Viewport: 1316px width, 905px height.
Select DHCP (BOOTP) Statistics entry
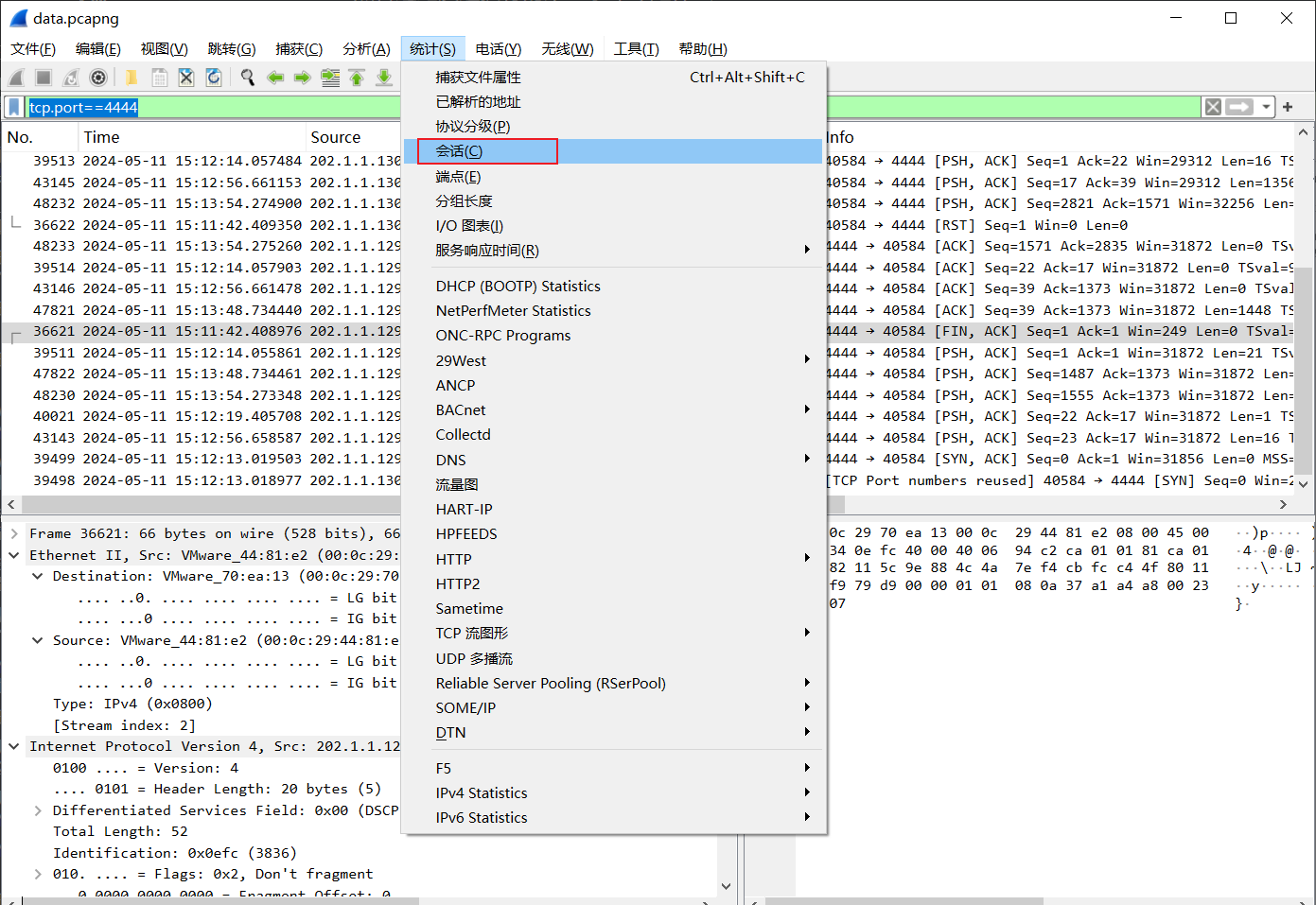pos(612,287)
